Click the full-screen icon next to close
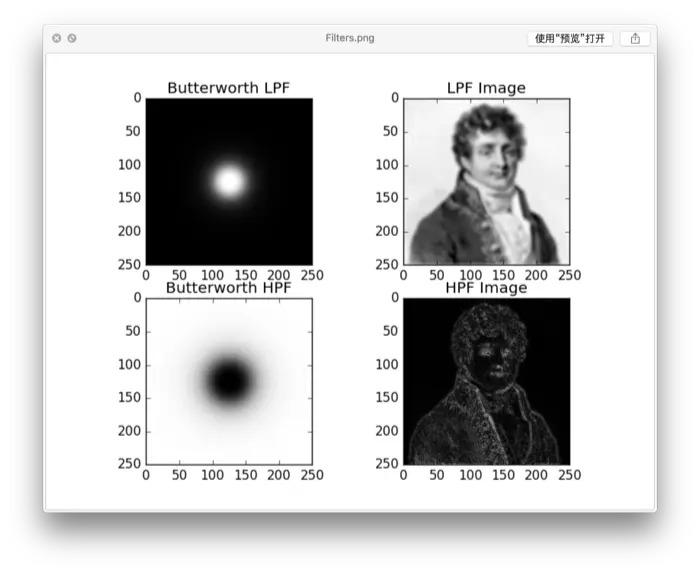Image resolution: width=700 pixels, height=573 pixels. 72,38
